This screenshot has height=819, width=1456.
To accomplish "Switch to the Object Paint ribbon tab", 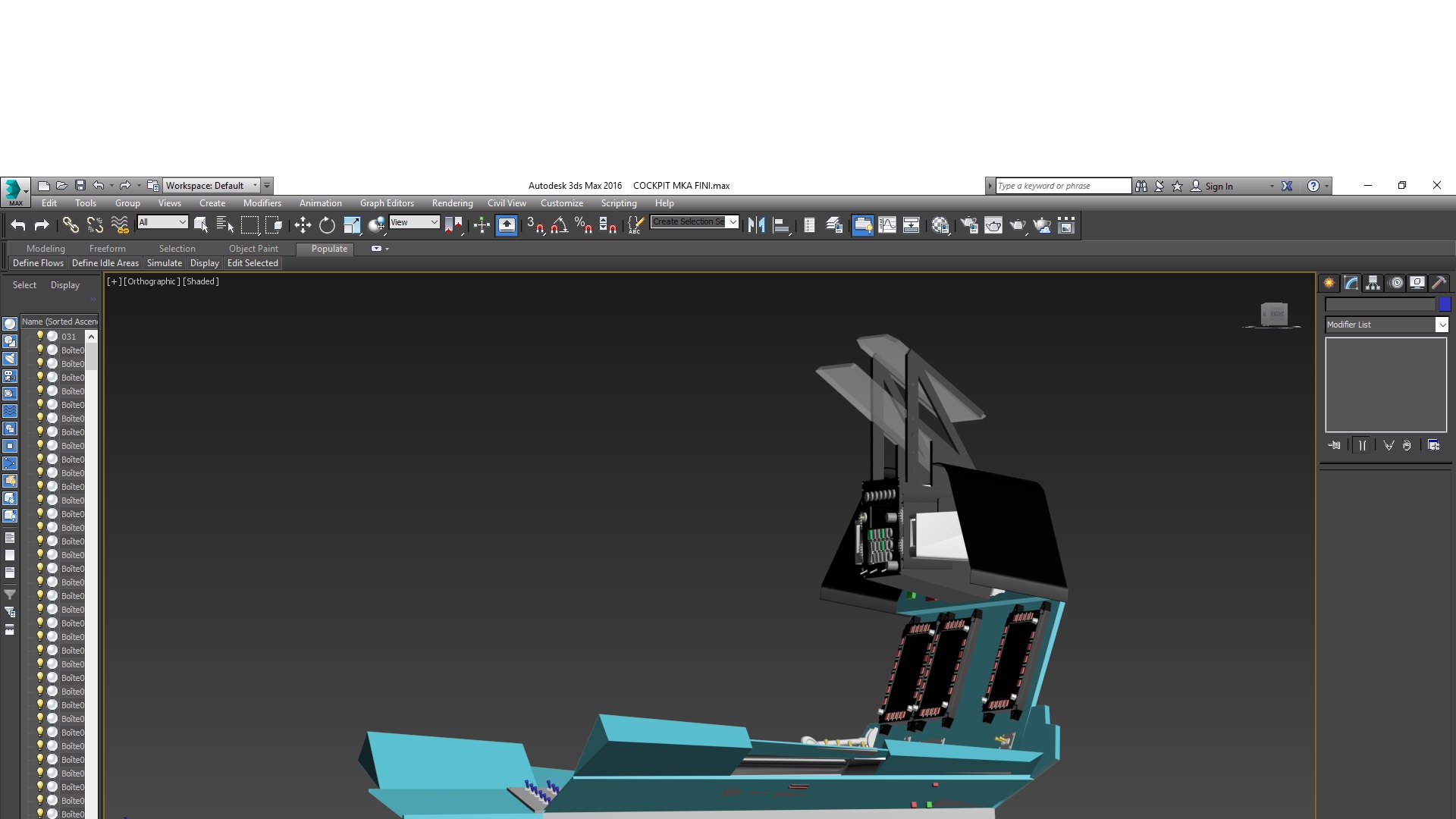I will [x=253, y=249].
